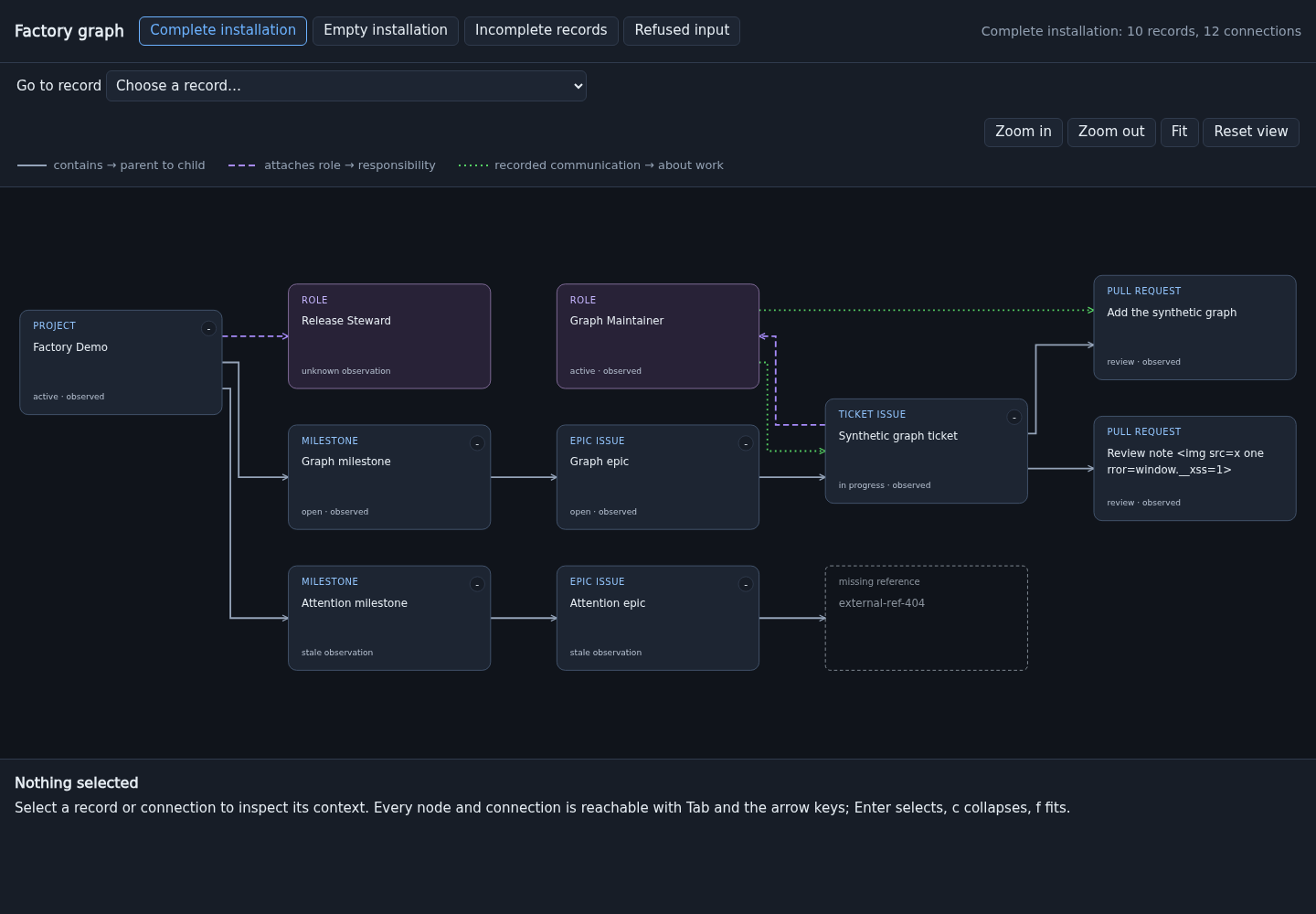Click the 'recorded communication → about work' legend text
The height and width of the screenshot is (914, 1316).
[x=609, y=165]
